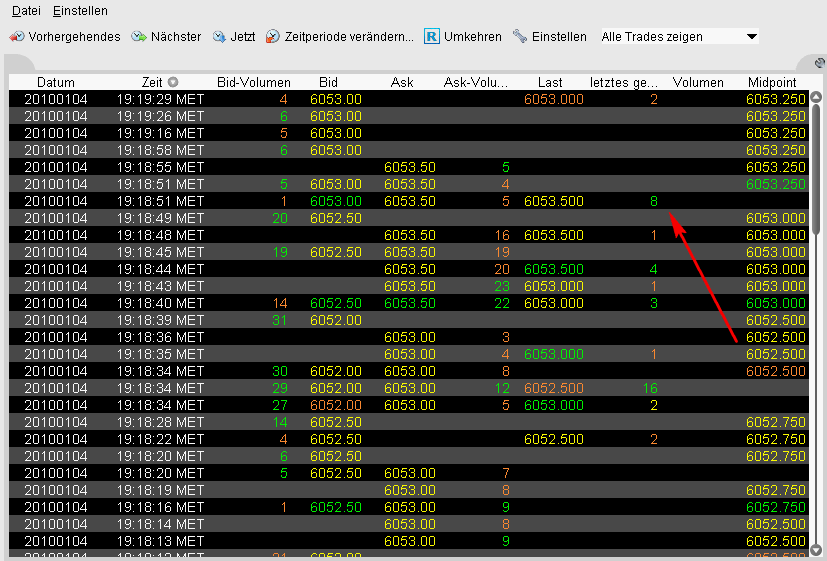827x561 pixels.
Task: Click the 19:18:19 MET time cell
Action: coord(160,490)
